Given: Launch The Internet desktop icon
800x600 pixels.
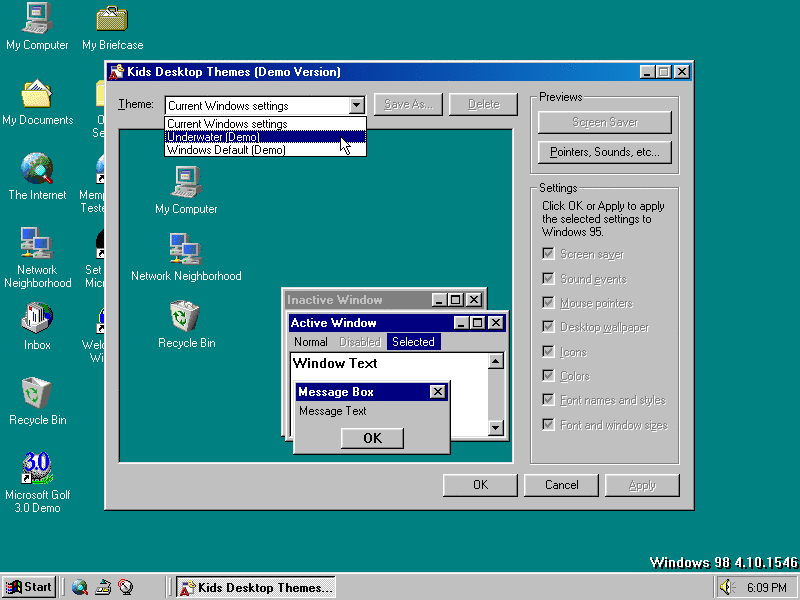Looking at the screenshot, I should click(37, 169).
